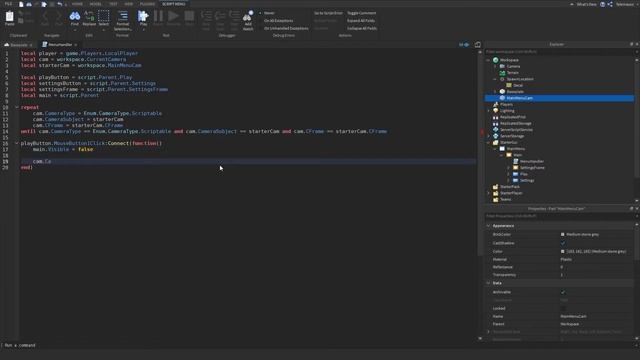Viewport: 640px width, 360px height.
Task: Click the Undo arrow in quick access bar
Action: click(x=60, y=4)
